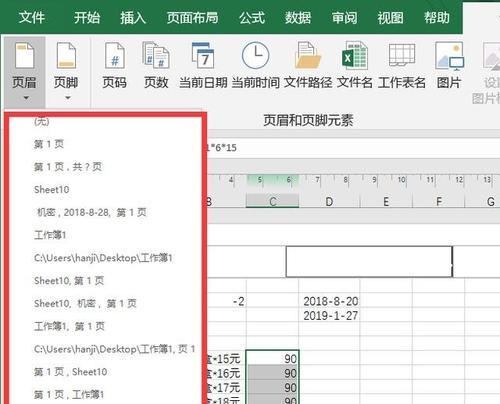The height and width of the screenshot is (404, 500).
Task: Choose header preset 工作簿1, 第 1 页
Action: (x=105, y=326)
